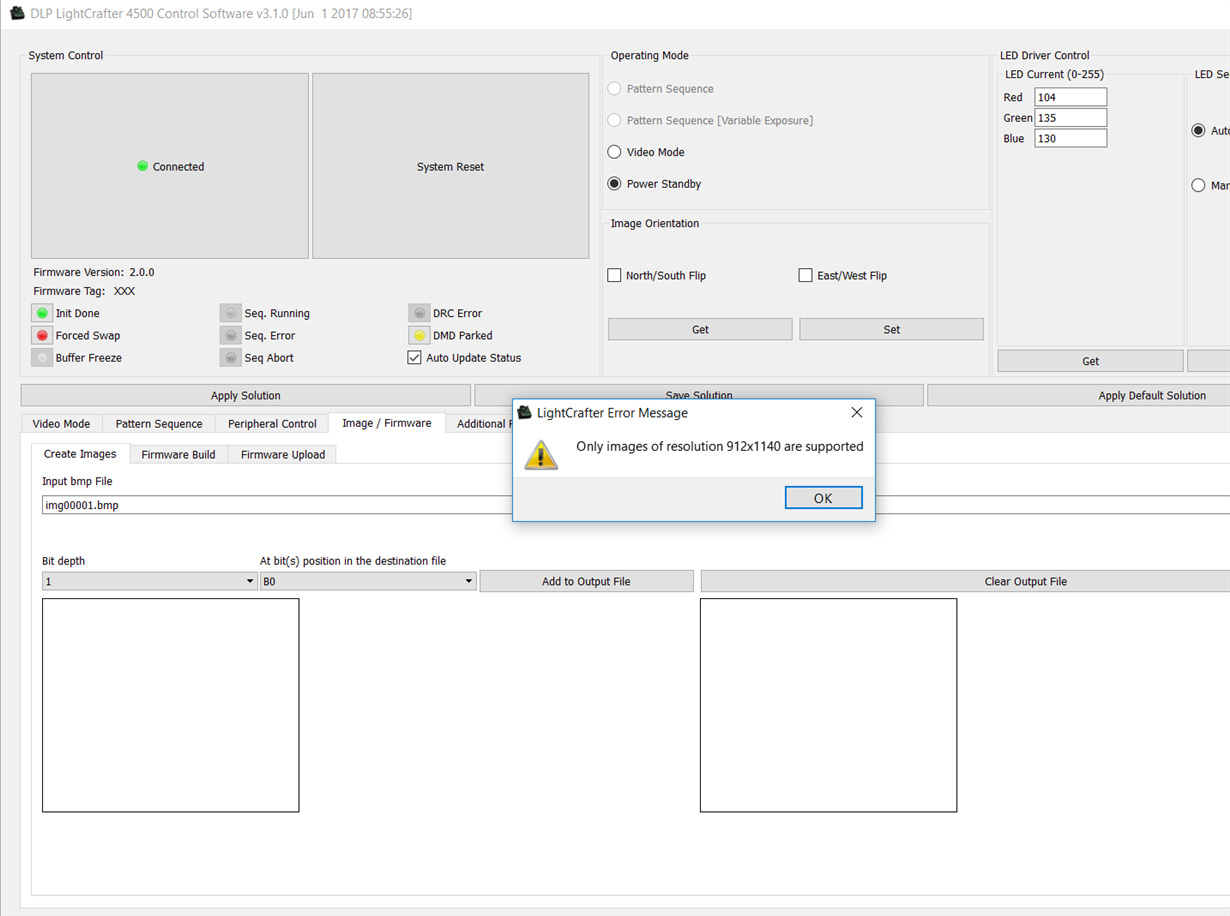This screenshot has height=916, width=1230.
Task: Select Pattern Sequence operating mode
Action: point(614,89)
